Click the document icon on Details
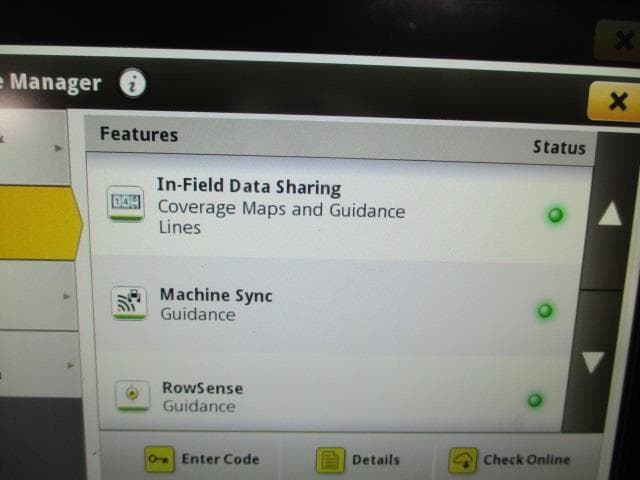Viewport: 640px width, 480px height. coord(330,460)
